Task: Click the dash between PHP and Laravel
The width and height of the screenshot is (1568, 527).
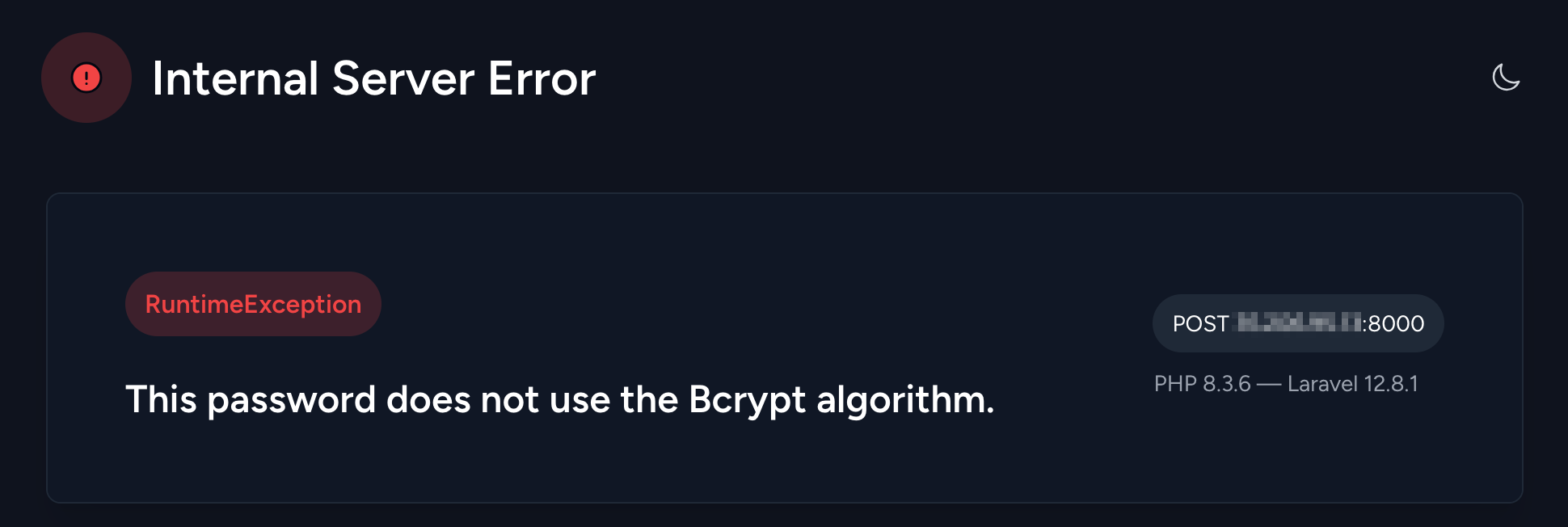Action: click(1269, 384)
